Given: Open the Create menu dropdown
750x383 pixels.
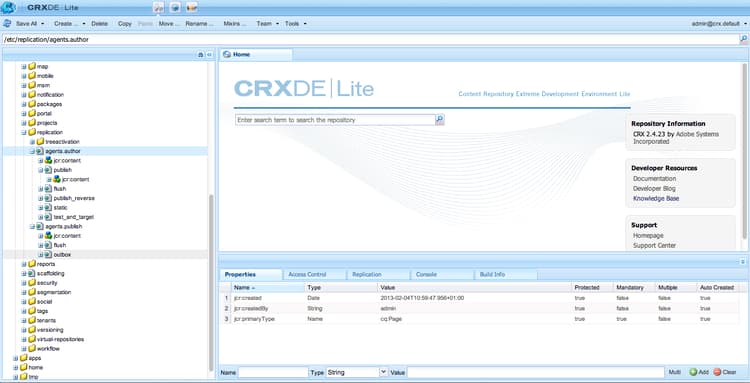Looking at the screenshot, I should coord(70,23).
